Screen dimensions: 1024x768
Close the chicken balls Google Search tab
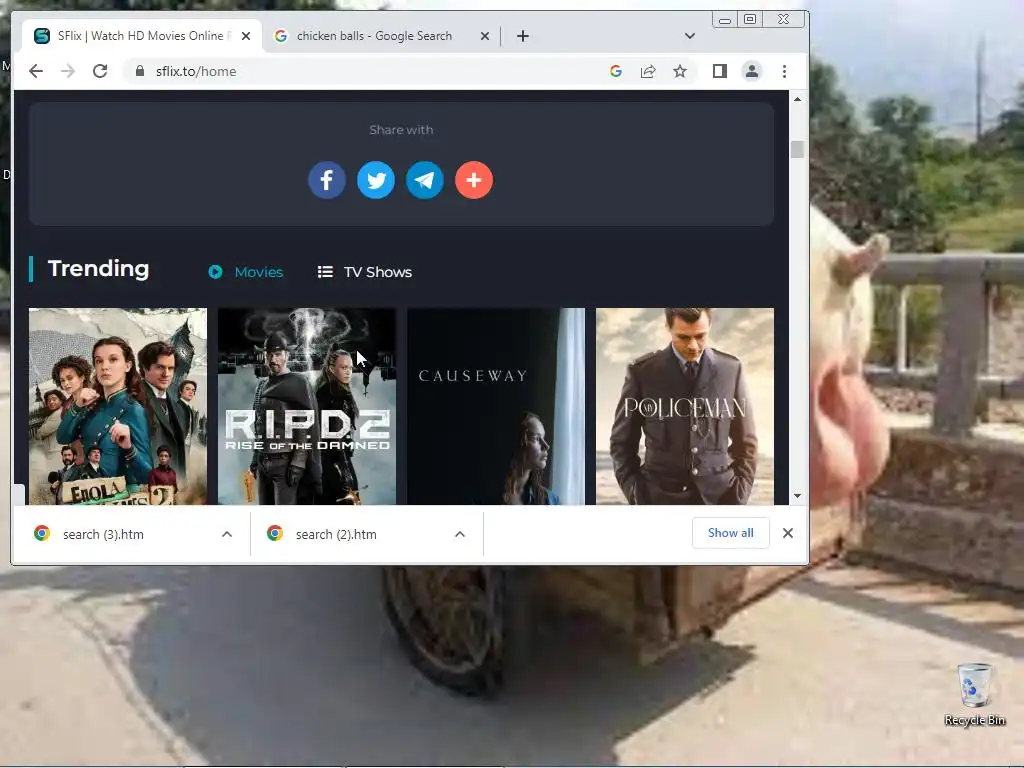coord(485,36)
